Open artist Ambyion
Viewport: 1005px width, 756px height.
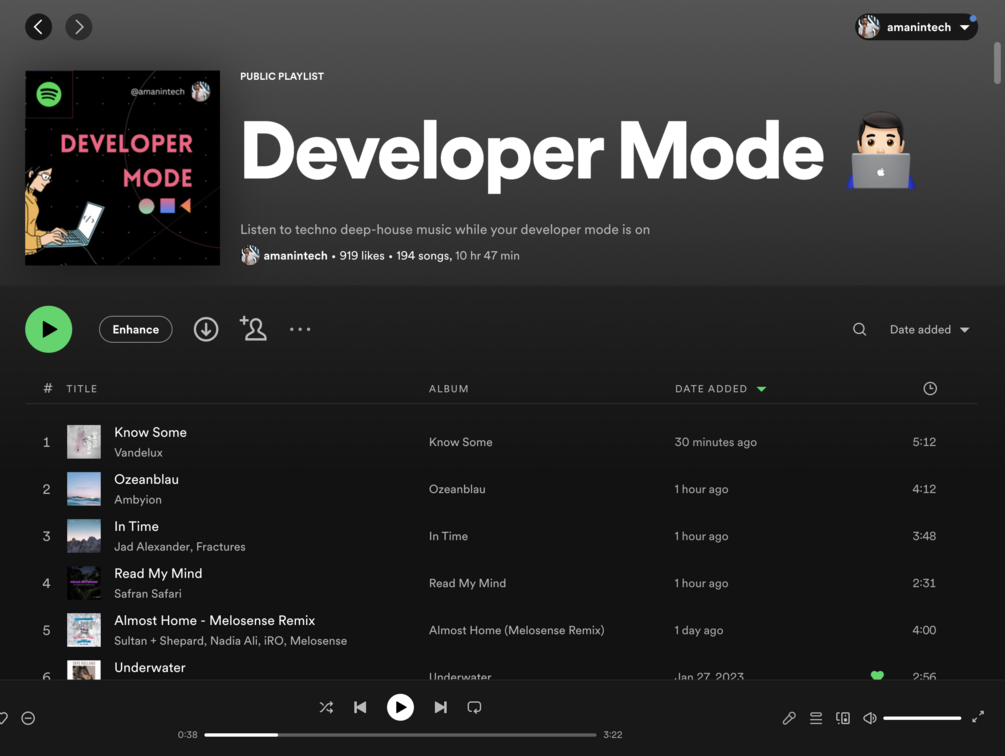pos(138,500)
